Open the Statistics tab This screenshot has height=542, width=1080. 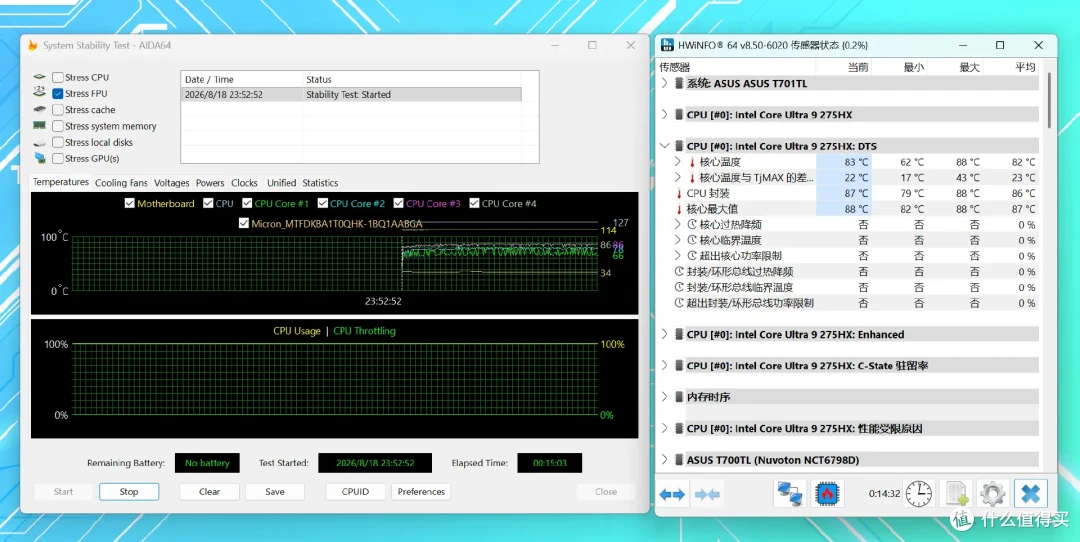[x=320, y=183]
